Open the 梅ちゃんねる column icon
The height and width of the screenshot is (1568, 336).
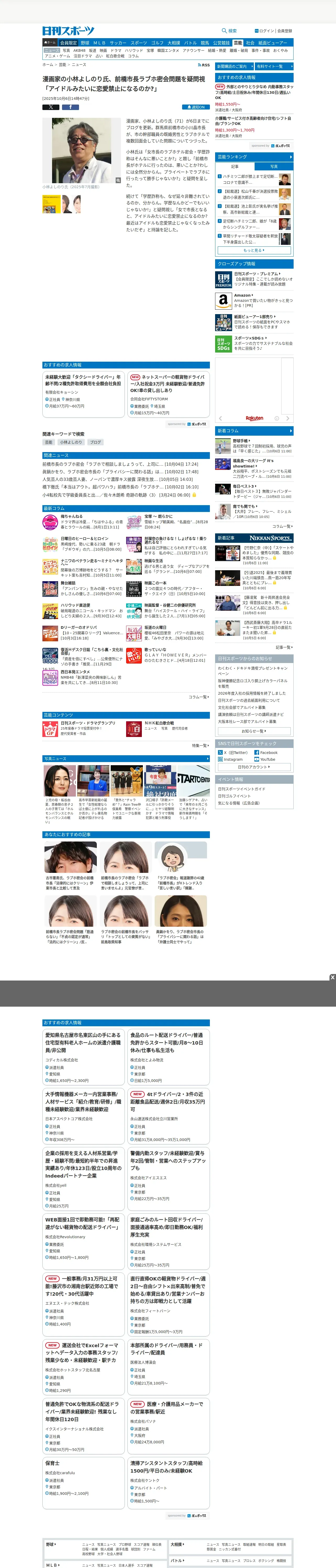pos(50,522)
